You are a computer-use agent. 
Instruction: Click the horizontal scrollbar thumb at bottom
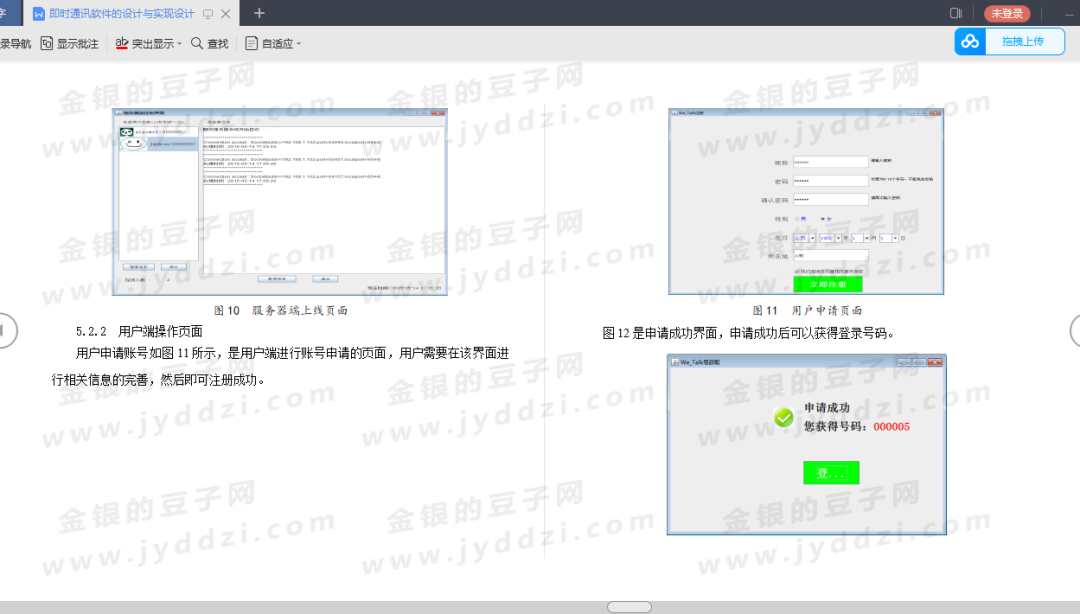[x=629, y=607]
